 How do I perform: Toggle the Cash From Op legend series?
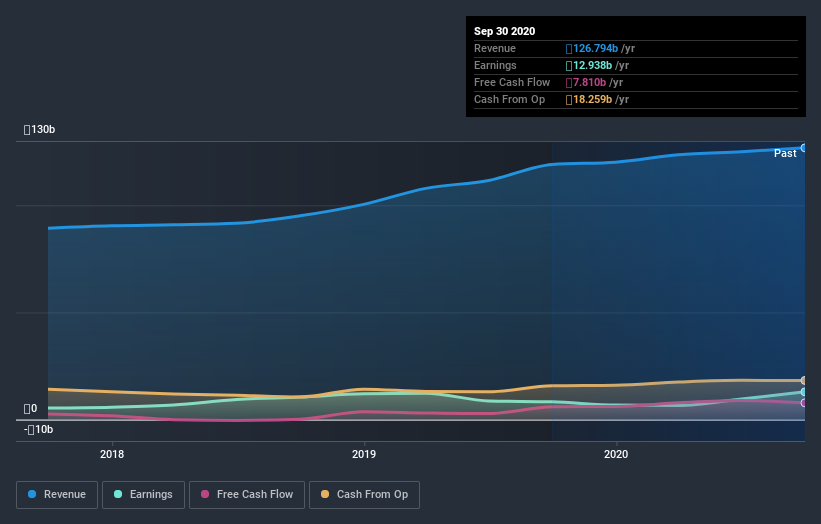(364, 495)
